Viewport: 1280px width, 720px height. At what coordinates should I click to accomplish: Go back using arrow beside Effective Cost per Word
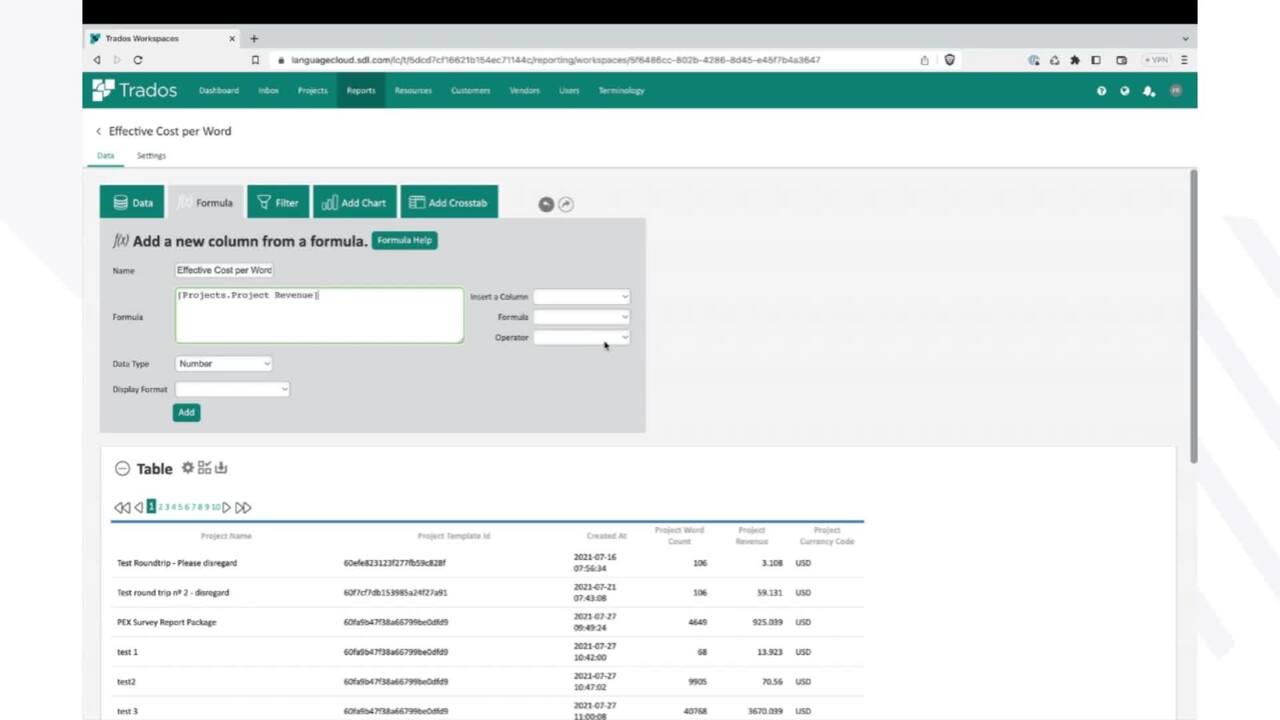point(98,131)
